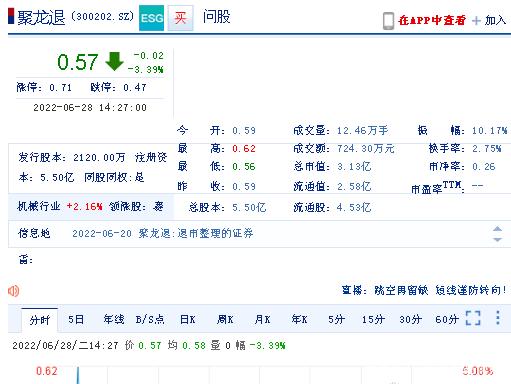This screenshot has width=511, height=384.
Task: Switch to the B/S点 tab
Action: (x=150, y=320)
